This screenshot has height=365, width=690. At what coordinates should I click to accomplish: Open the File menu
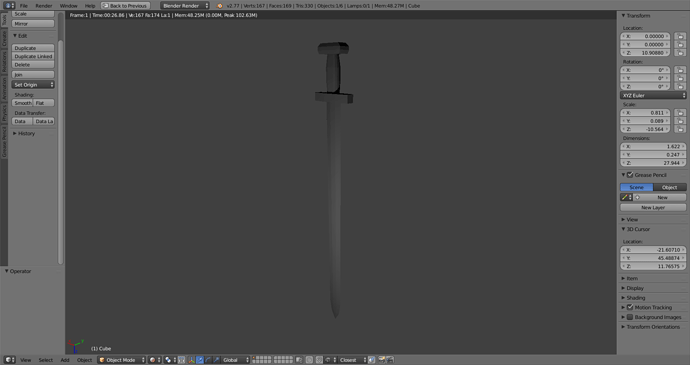(24, 6)
